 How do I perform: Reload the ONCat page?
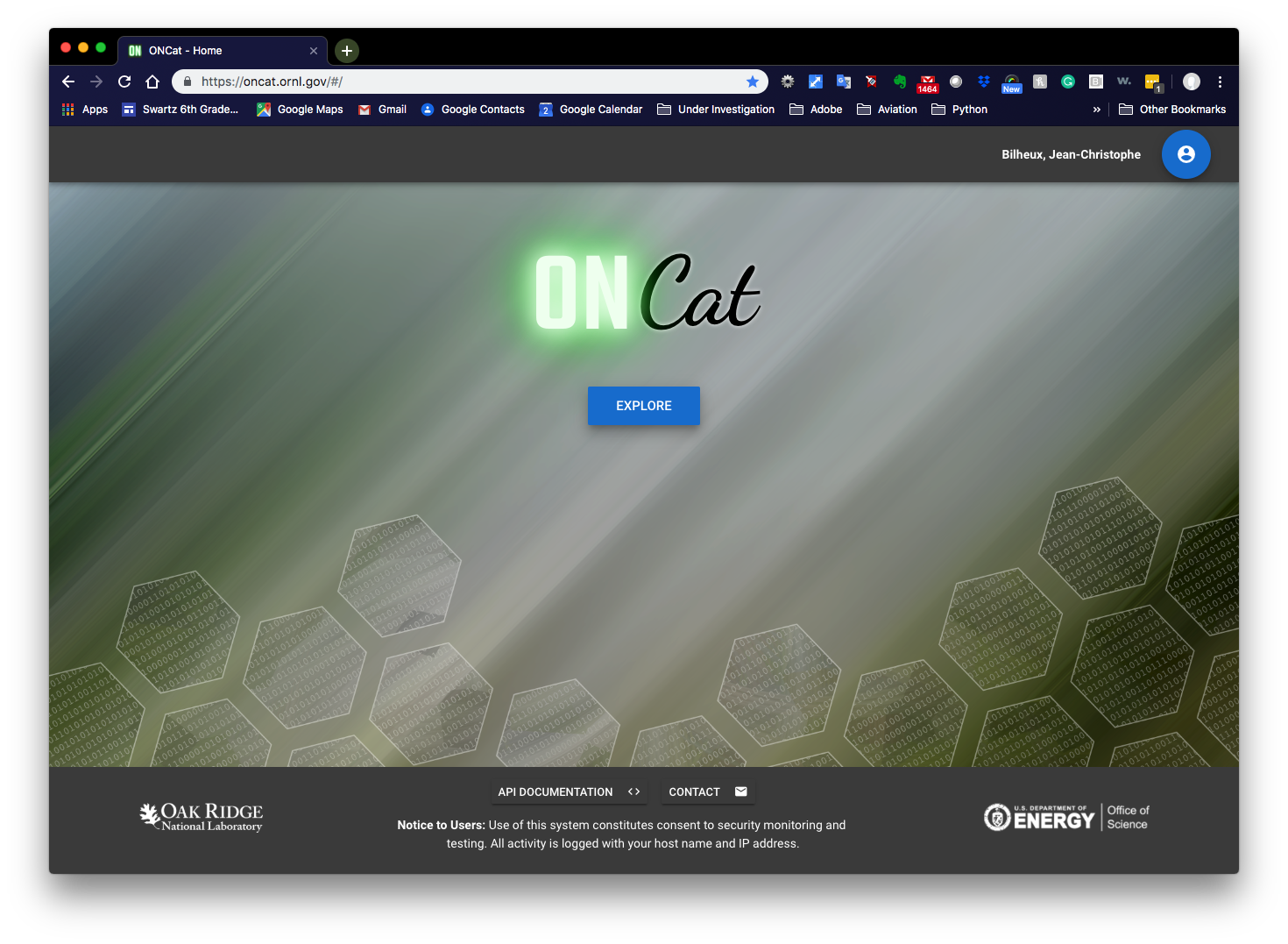[124, 81]
